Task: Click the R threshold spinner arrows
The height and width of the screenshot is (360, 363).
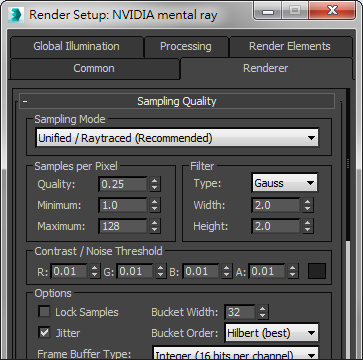Action: click(95, 271)
